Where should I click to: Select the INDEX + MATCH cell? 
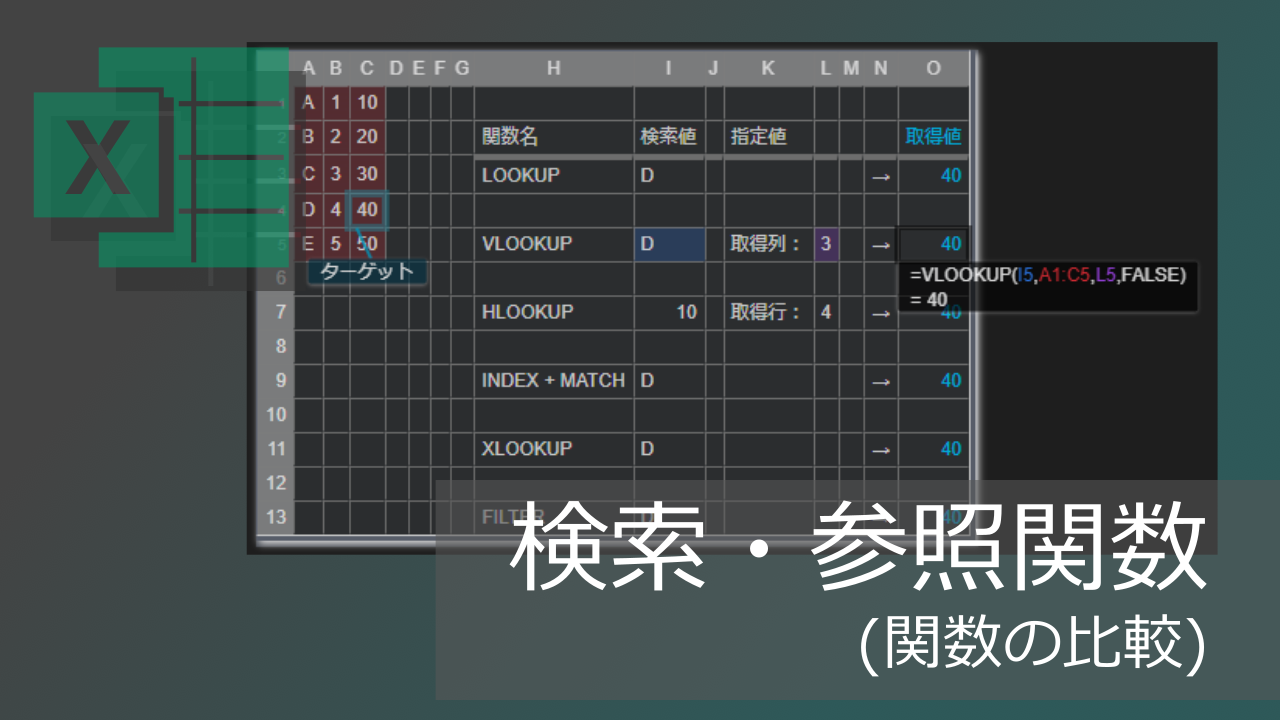coord(553,381)
